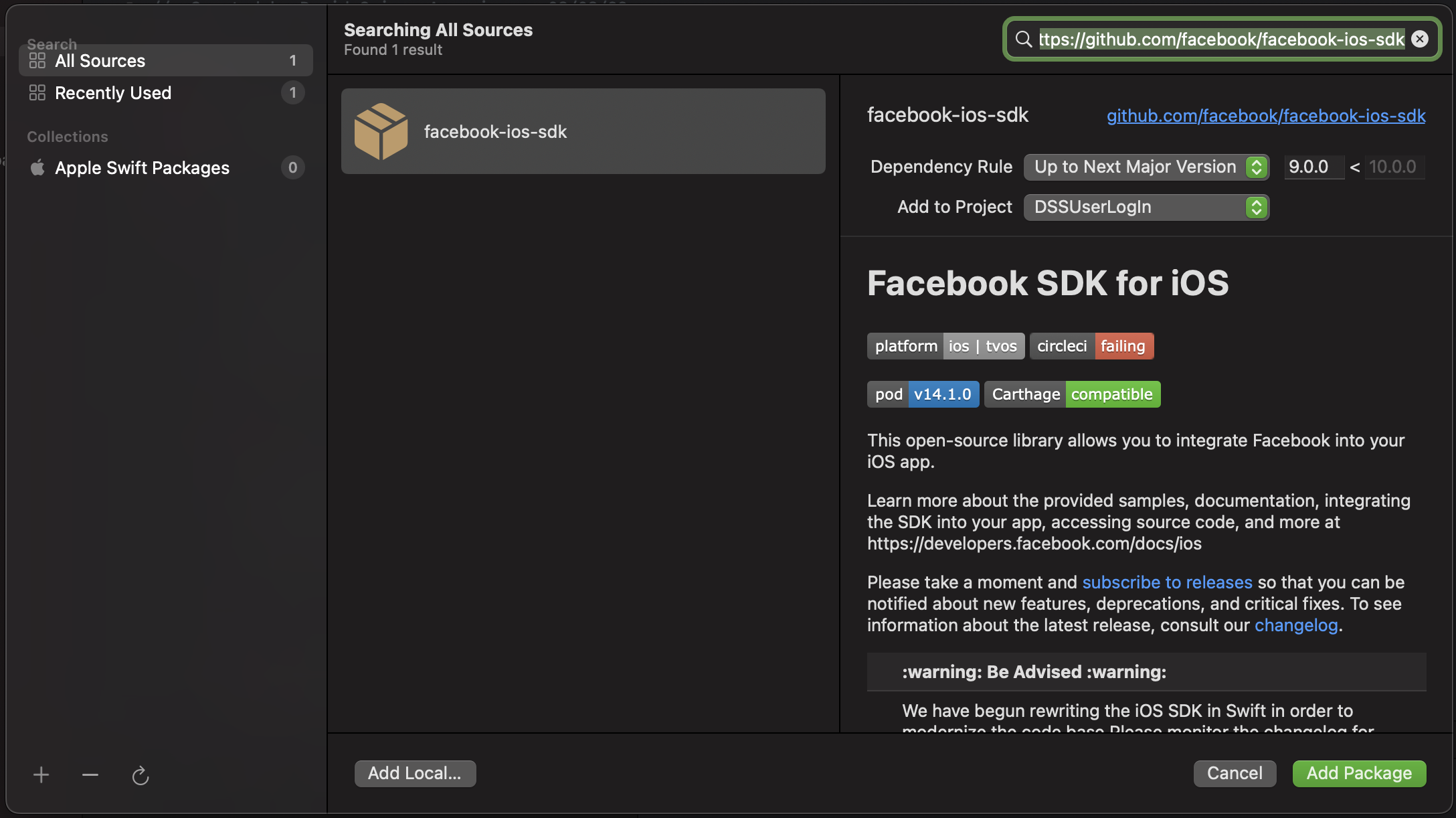Click the All Sources grid icon
The image size is (1456, 818).
[37, 60]
